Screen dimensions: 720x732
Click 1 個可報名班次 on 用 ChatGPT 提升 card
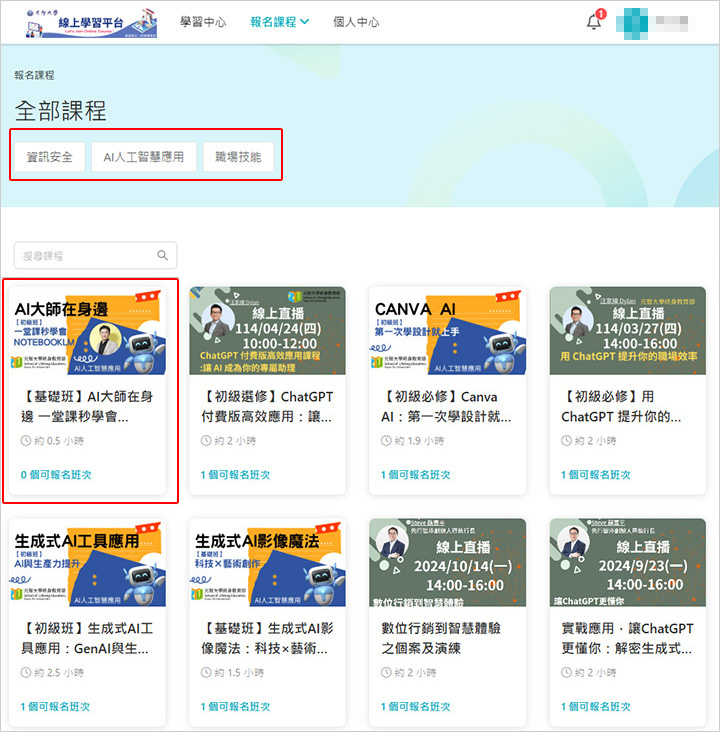point(596,475)
